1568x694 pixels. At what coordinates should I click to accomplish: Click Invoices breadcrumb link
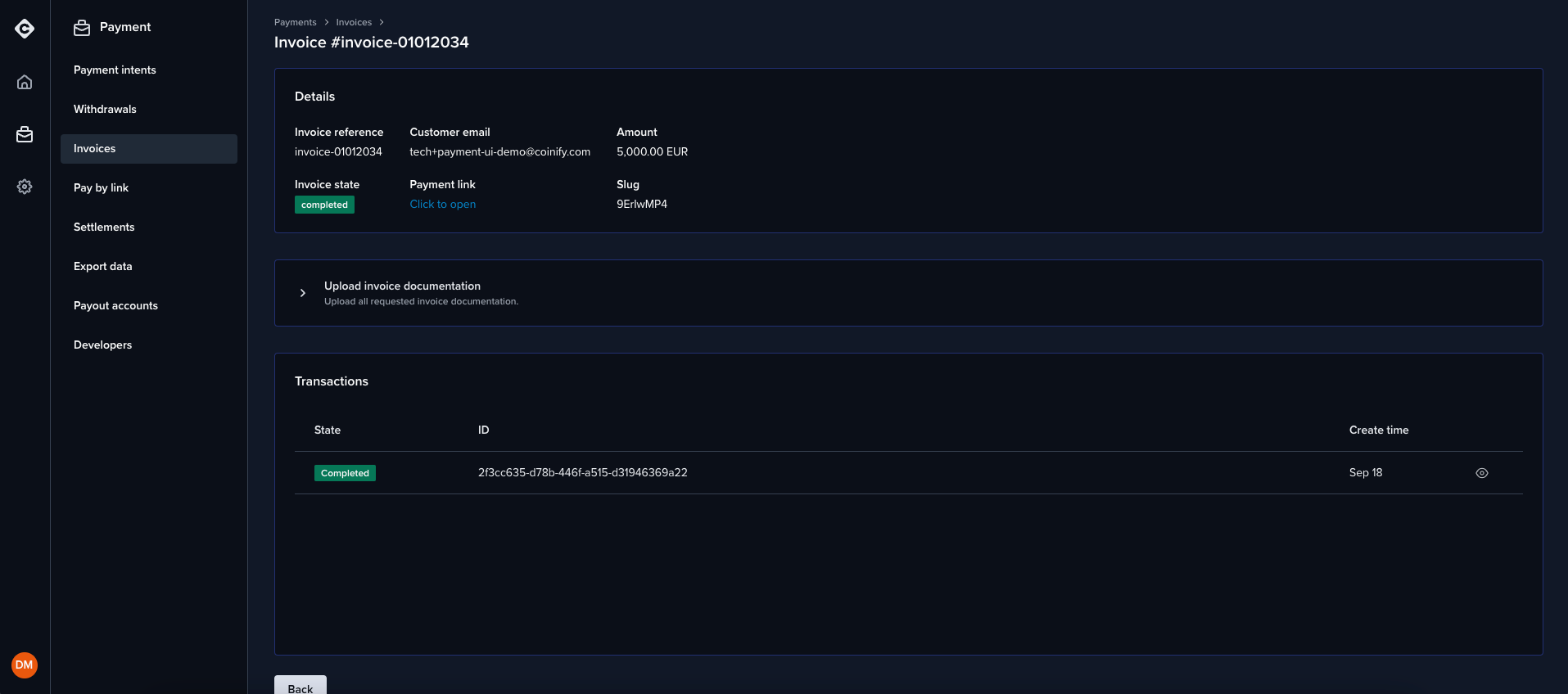[x=354, y=23]
